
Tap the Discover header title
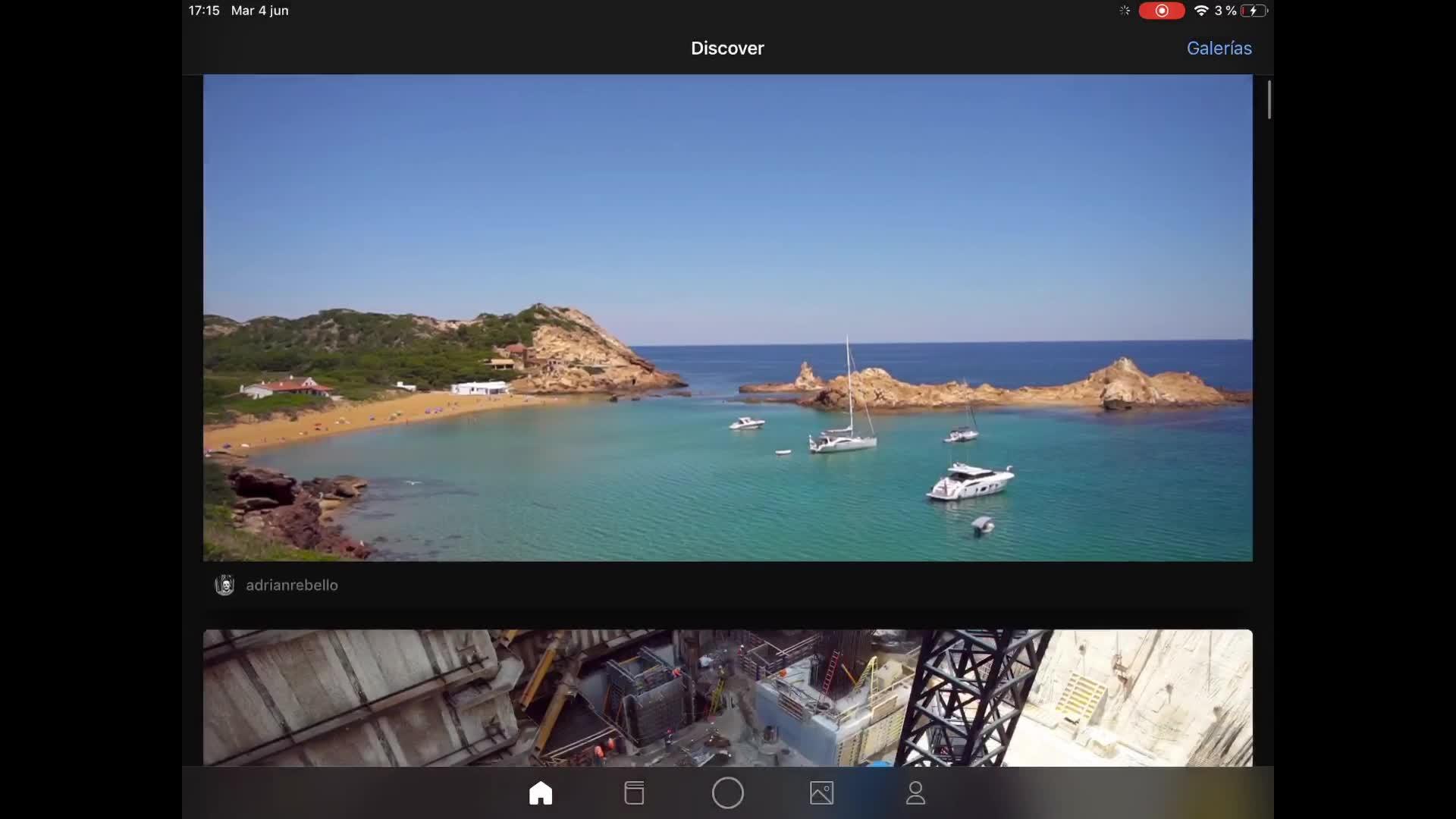727,48
